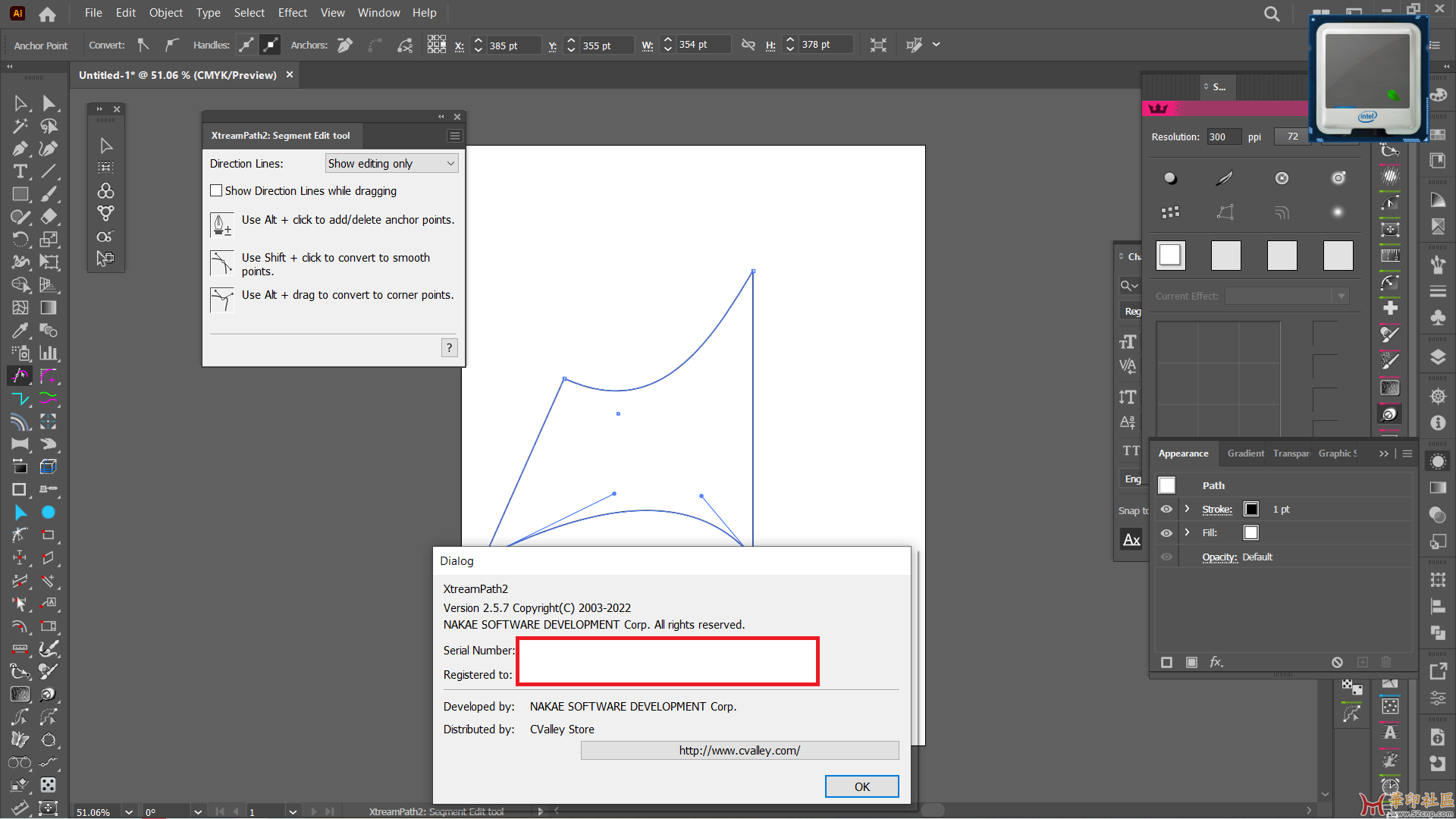Click Clear Appearance icon in Appearance panel

[x=1337, y=662]
